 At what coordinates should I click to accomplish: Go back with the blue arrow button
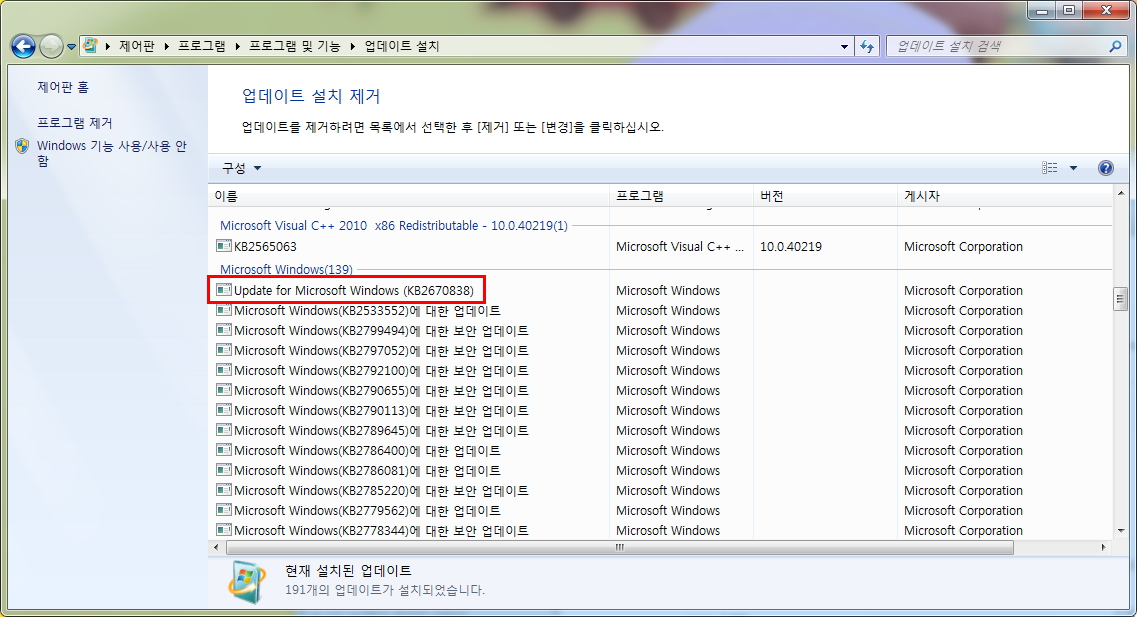[23, 46]
